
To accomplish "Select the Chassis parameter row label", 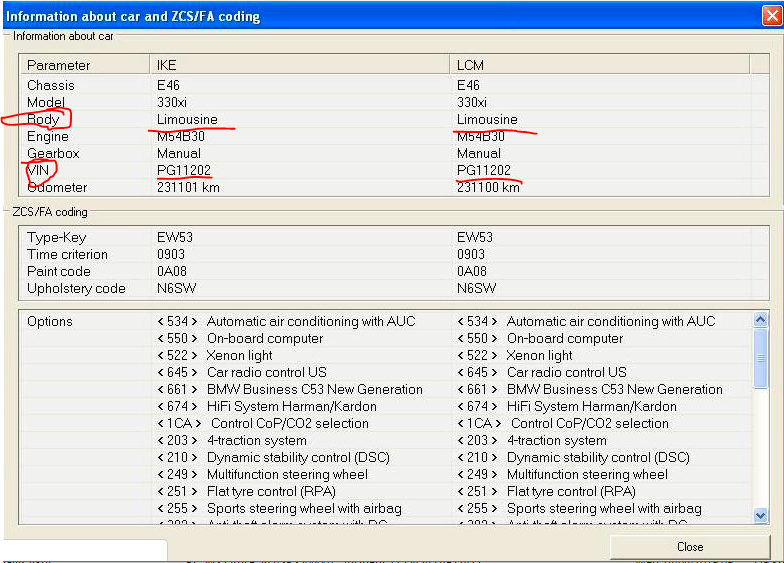I will [x=51, y=86].
